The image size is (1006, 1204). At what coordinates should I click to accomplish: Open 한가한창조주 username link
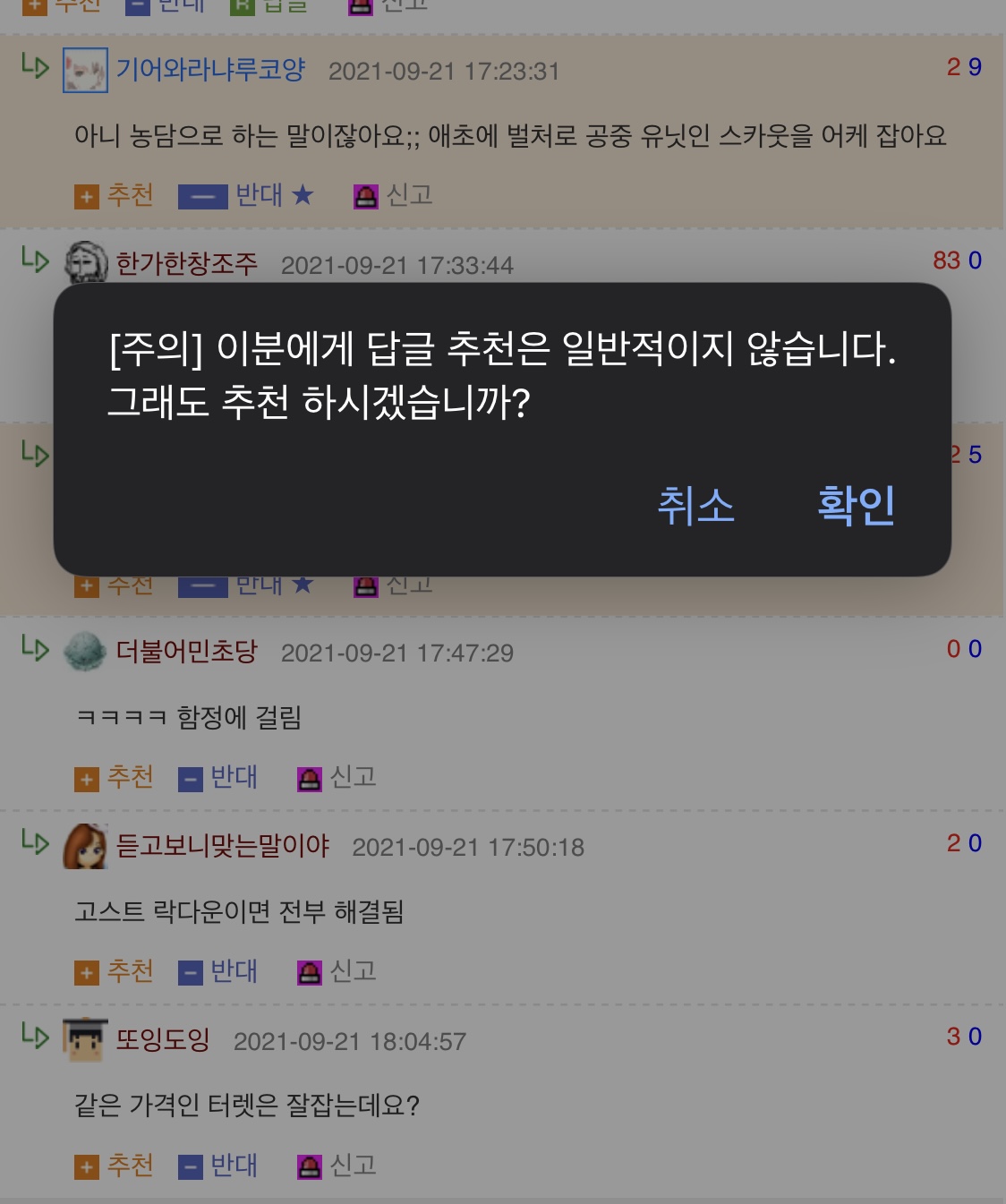click(x=187, y=264)
